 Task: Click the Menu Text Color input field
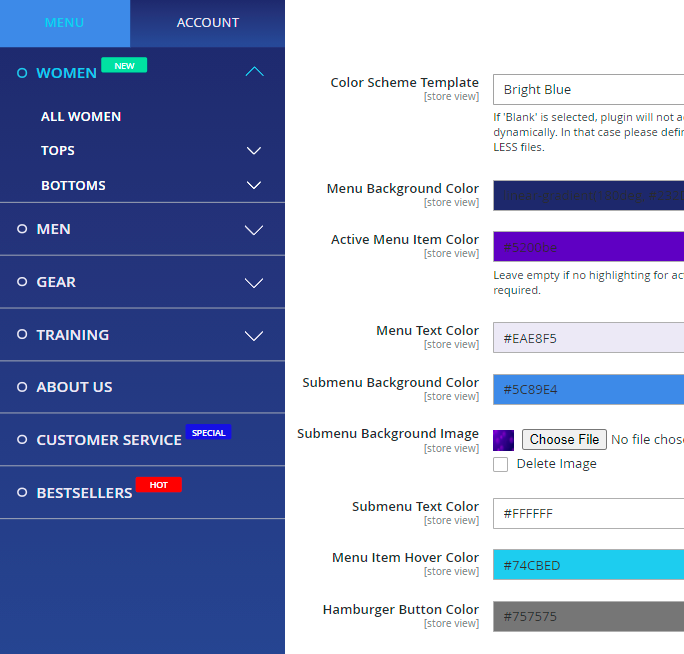click(x=588, y=338)
